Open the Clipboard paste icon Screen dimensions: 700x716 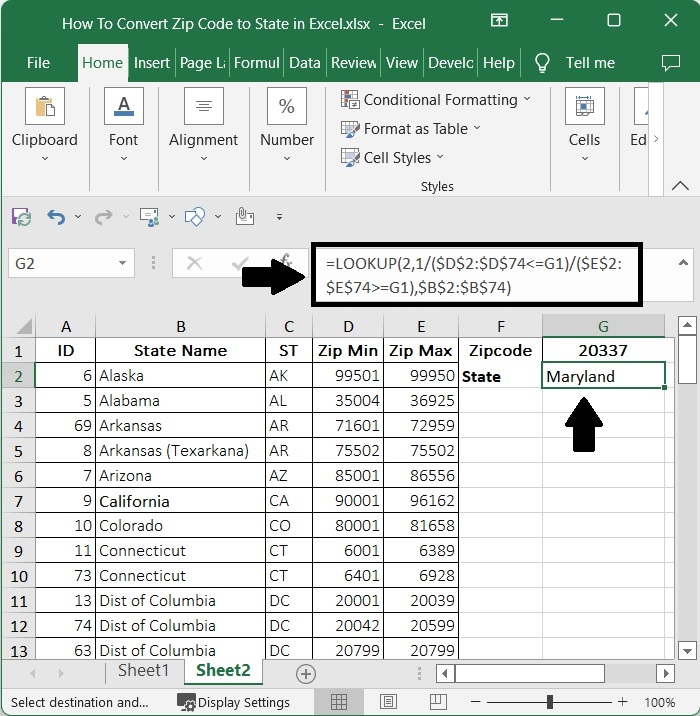coord(44,106)
